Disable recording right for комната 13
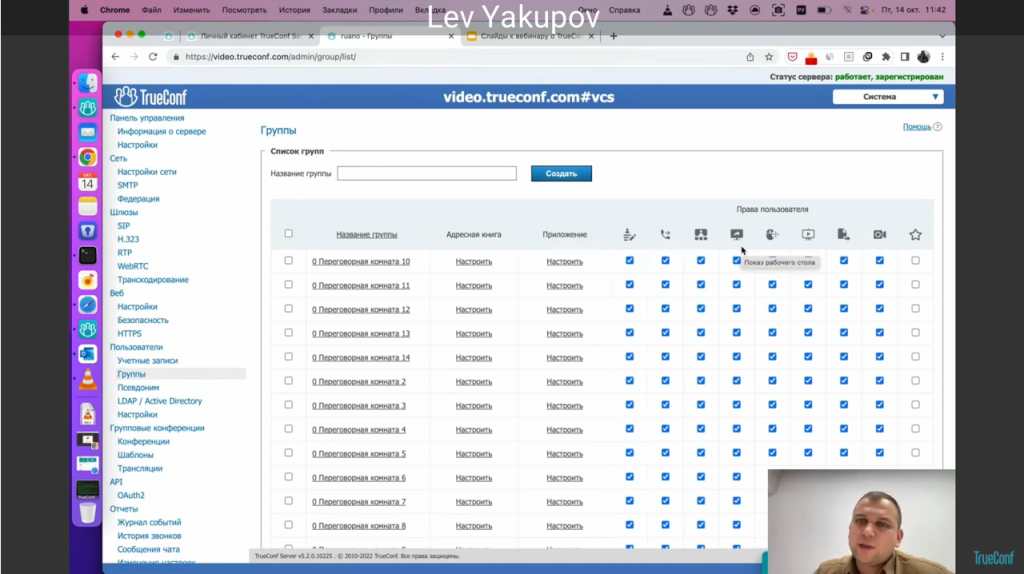 tap(880, 332)
